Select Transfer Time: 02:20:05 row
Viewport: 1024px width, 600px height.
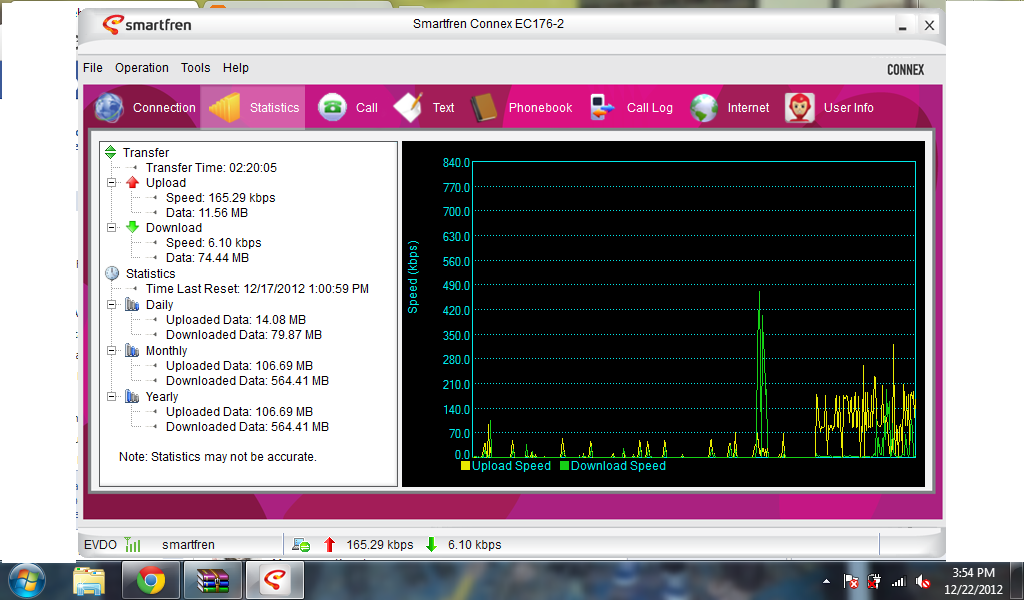211,168
